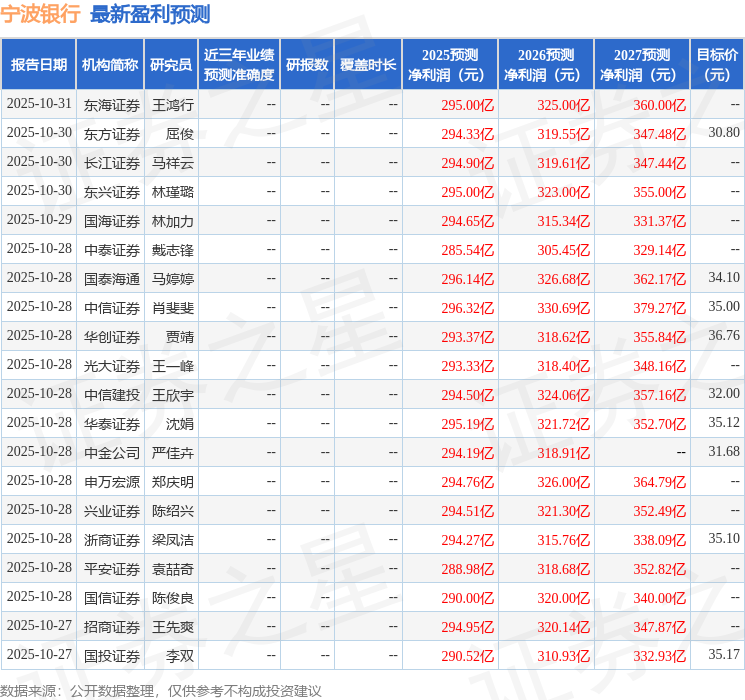The height and width of the screenshot is (700, 745).
Task: Select the 中信建投 institution cell
Action: pos(112,395)
